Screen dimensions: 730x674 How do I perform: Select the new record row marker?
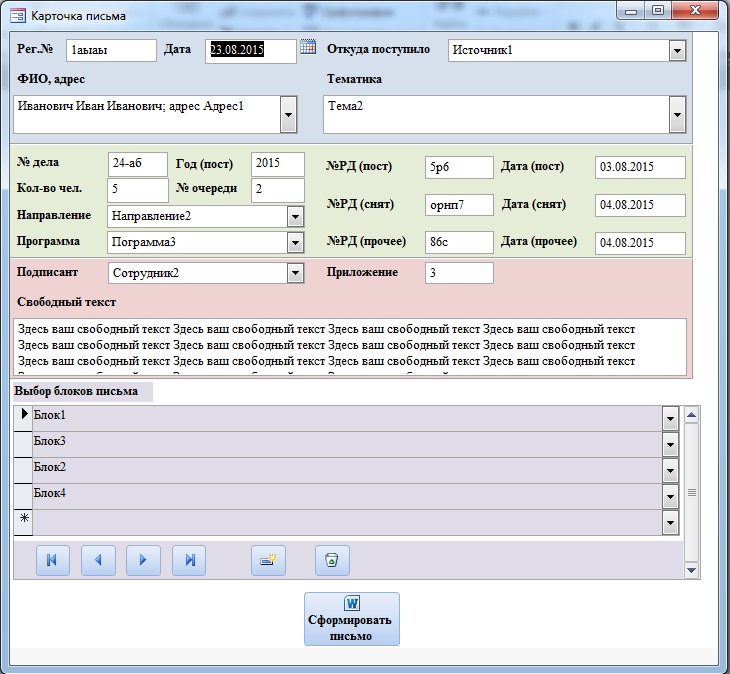[23, 522]
